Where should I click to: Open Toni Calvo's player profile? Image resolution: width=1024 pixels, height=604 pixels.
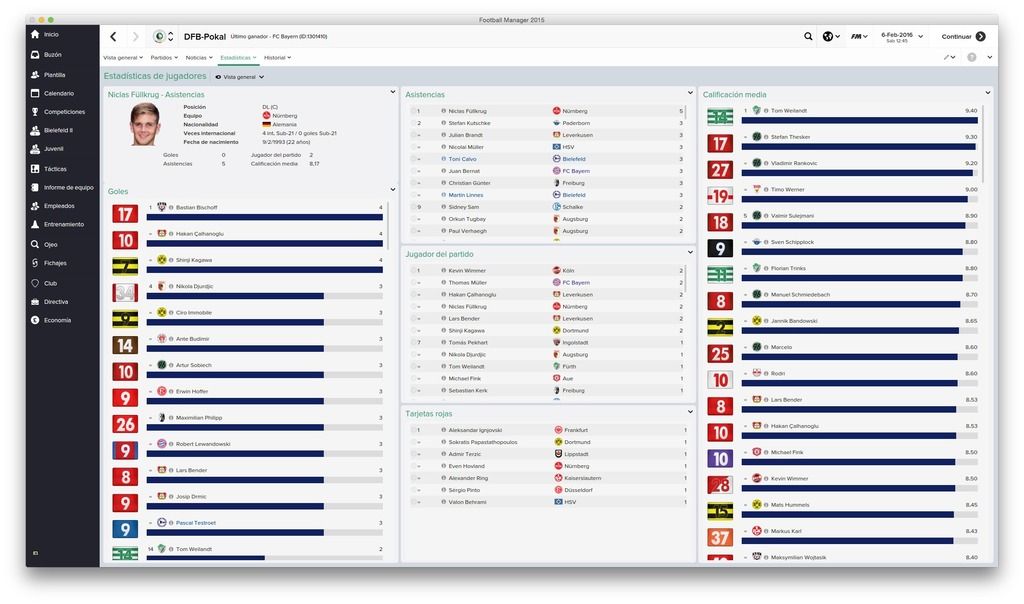point(462,159)
